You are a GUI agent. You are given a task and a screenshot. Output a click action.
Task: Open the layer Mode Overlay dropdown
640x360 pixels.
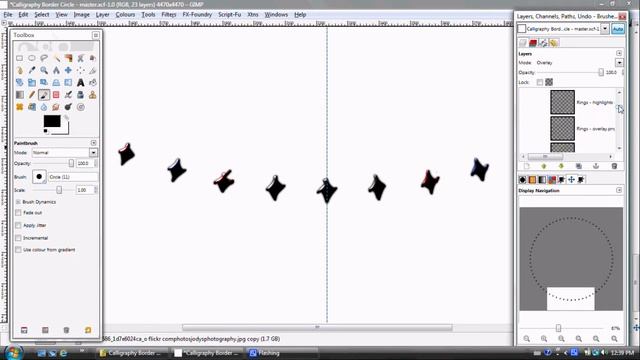[x=619, y=63]
